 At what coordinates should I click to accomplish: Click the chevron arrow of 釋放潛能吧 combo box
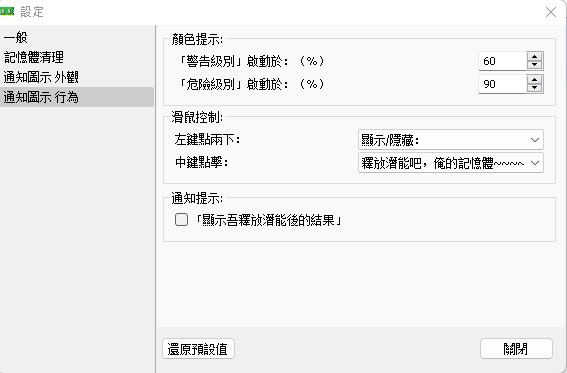pyautogui.click(x=535, y=163)
